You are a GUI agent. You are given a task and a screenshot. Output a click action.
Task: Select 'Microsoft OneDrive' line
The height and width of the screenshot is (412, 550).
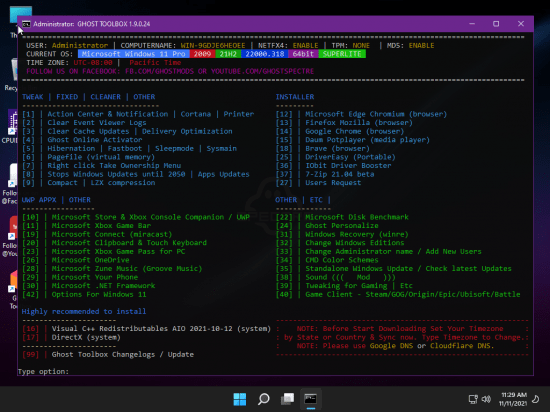point(76,260)
